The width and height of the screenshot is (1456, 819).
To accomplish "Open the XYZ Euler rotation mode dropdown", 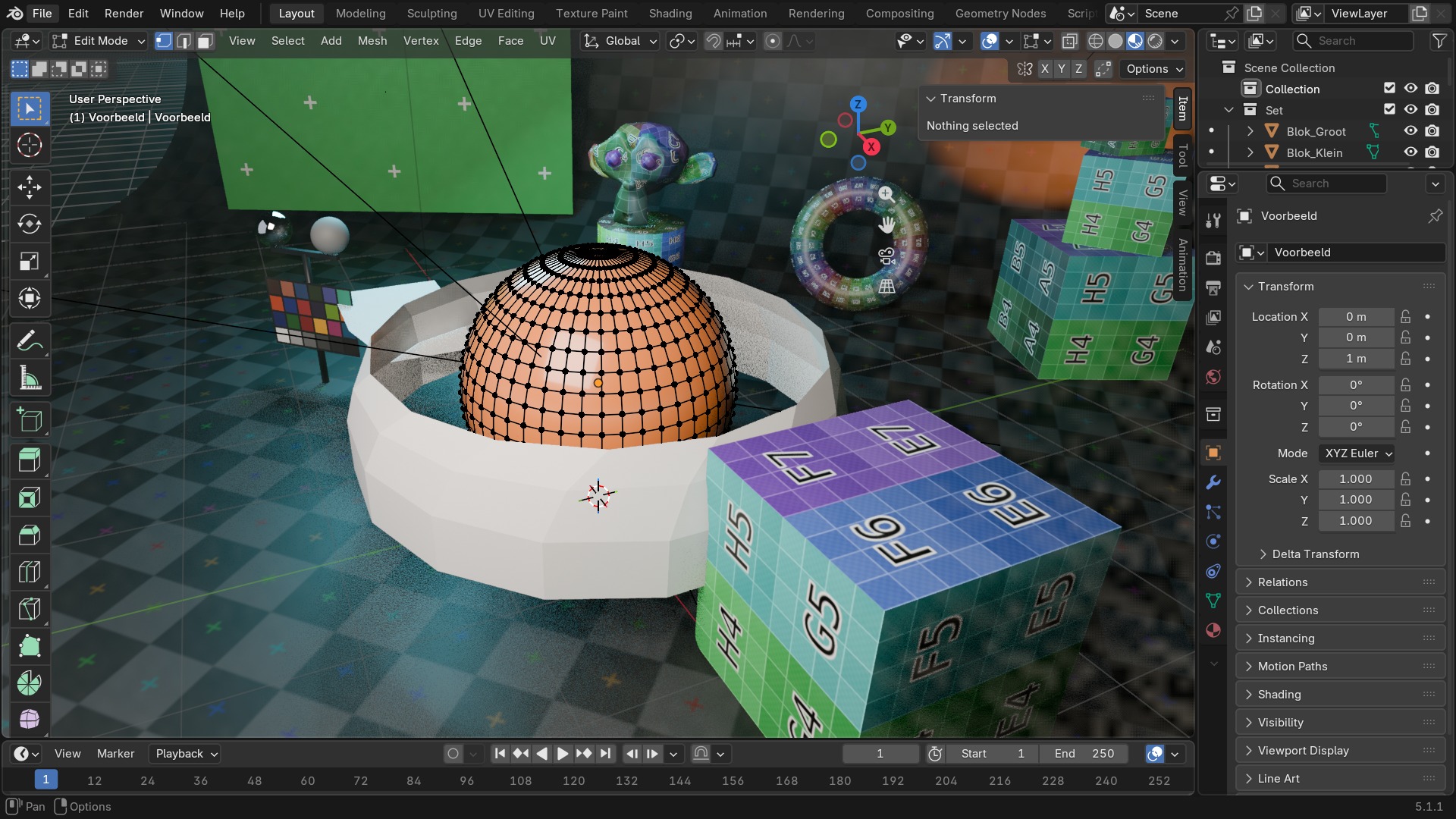I will (1357, 453).
